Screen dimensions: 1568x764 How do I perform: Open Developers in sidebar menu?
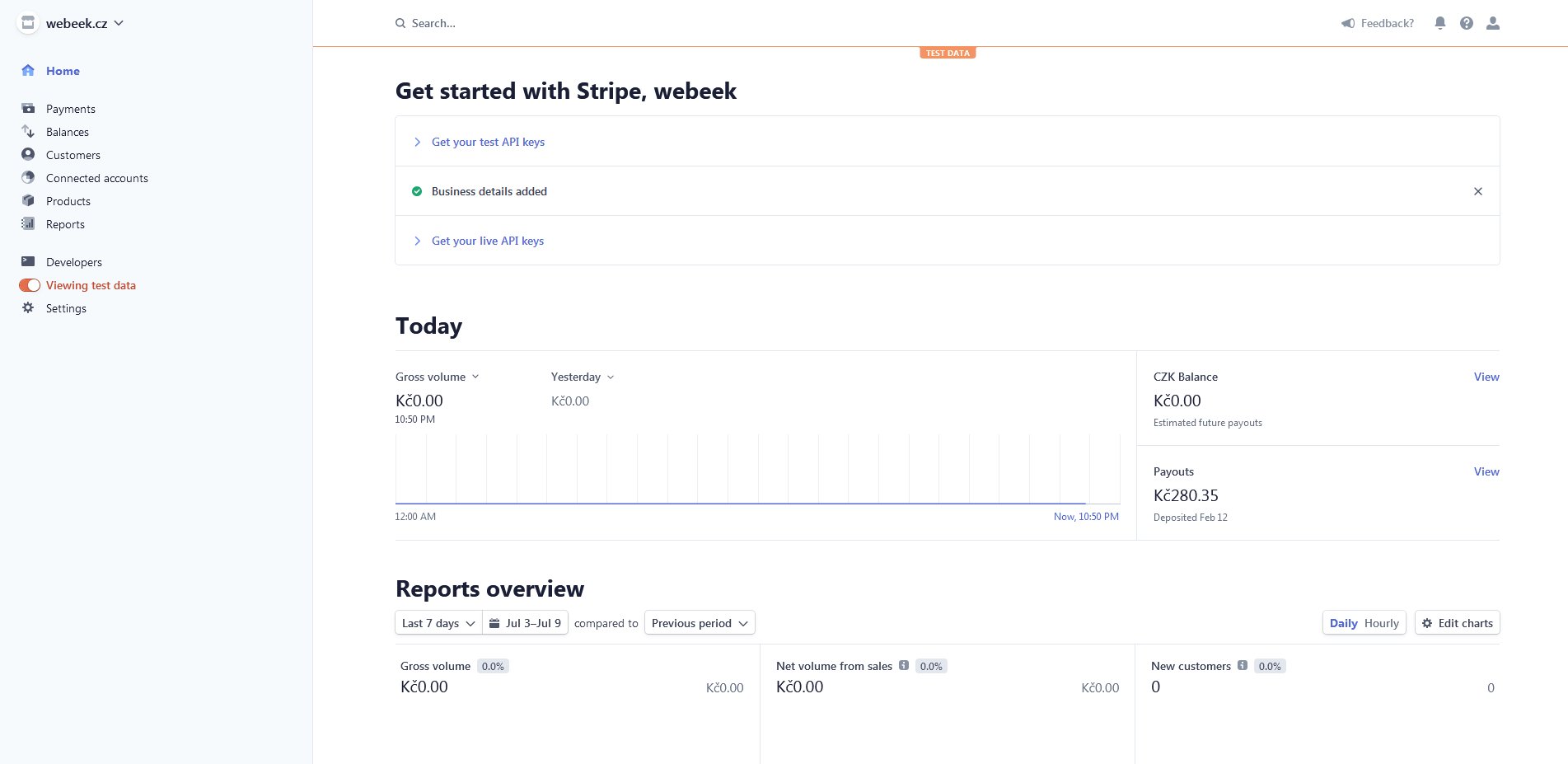(74, 262)
